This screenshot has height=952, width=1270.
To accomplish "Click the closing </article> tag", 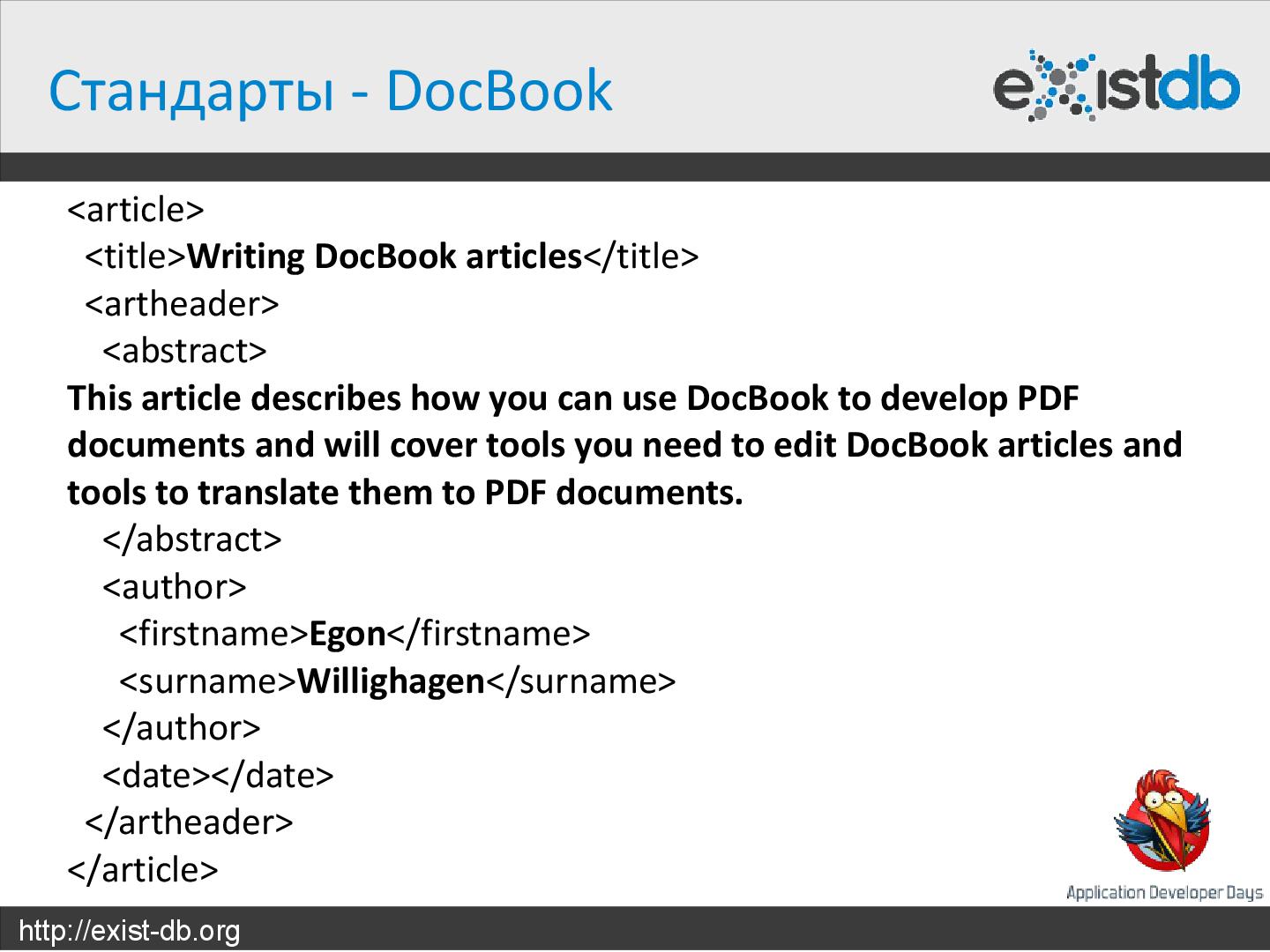I will (143, 870).
